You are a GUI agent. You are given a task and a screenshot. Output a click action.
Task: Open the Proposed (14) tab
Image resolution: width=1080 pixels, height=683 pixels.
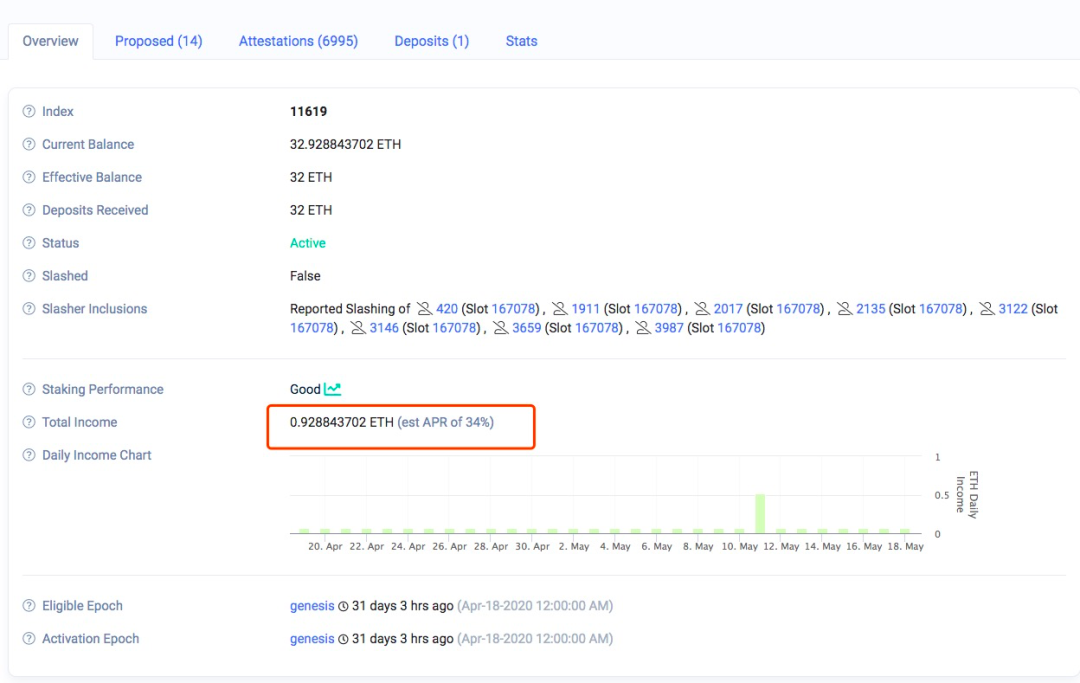coord(158,41)
